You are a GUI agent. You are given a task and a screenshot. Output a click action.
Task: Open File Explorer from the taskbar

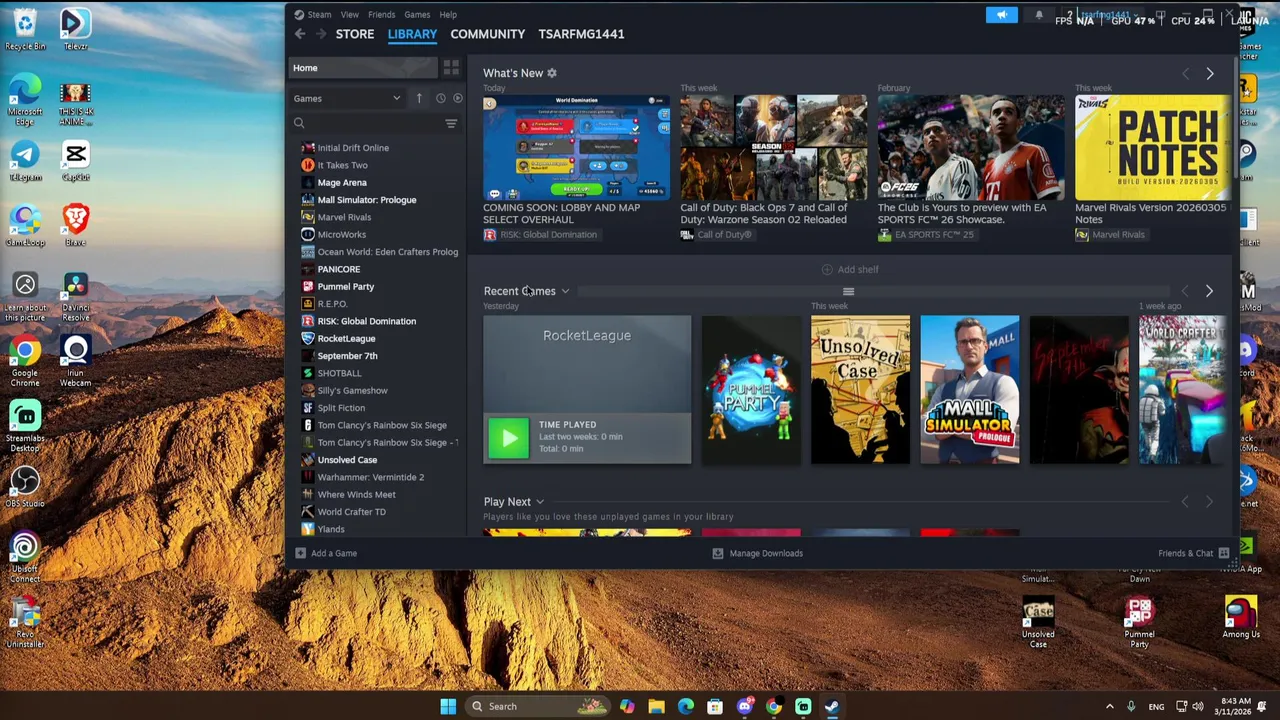click(x=656, y=706)
